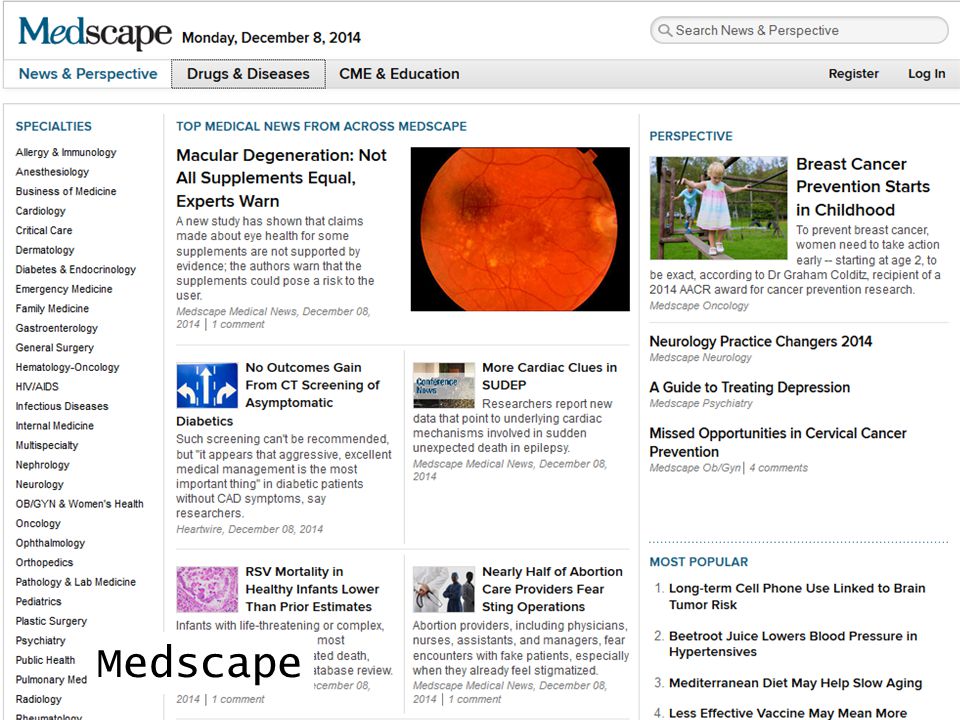The width and height of the screenshot is (960, 720).
Task: Open the Oncology specialty
Action: tap(38, 524)
